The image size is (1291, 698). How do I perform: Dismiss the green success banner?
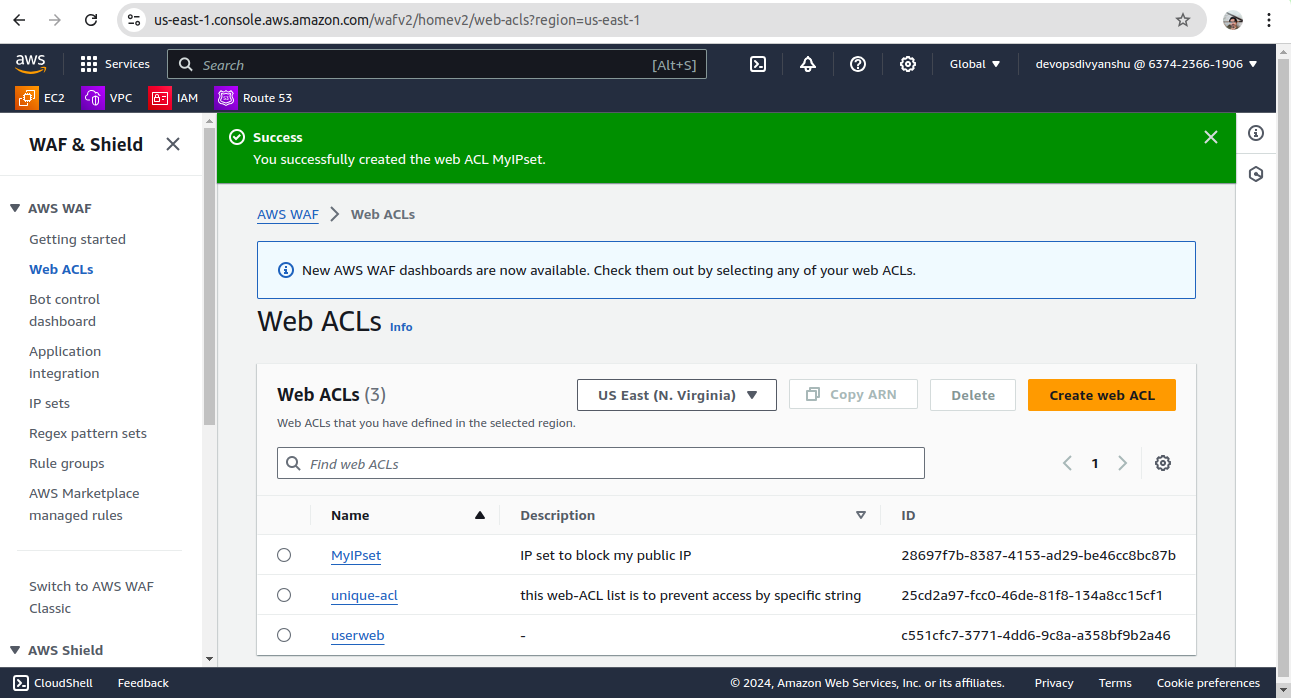click(x=1211, y=137)
